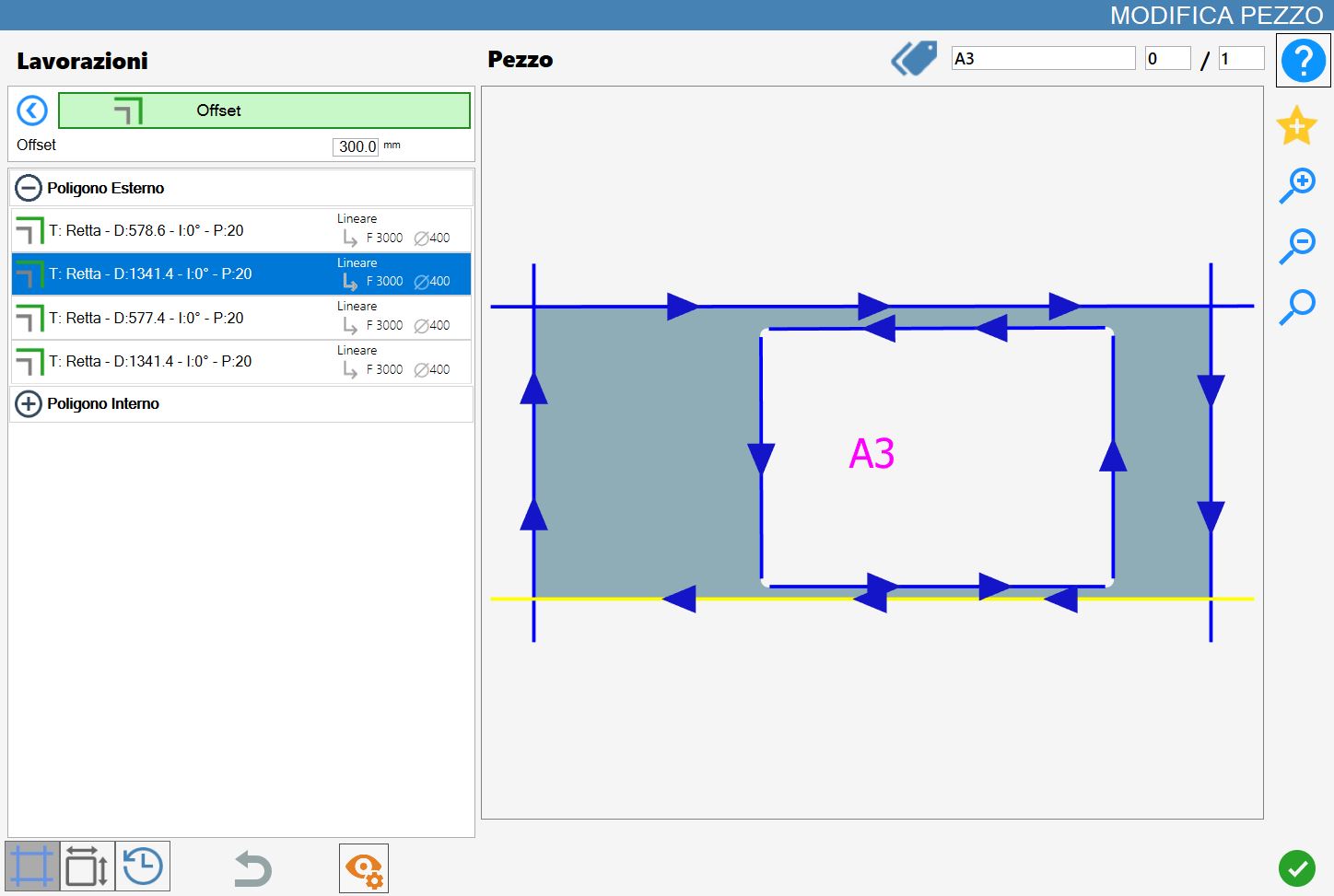This screenshot has width=1334, height=896.
Task: Zoom out with the minus magnifier
Action: tap(1297, 246)
